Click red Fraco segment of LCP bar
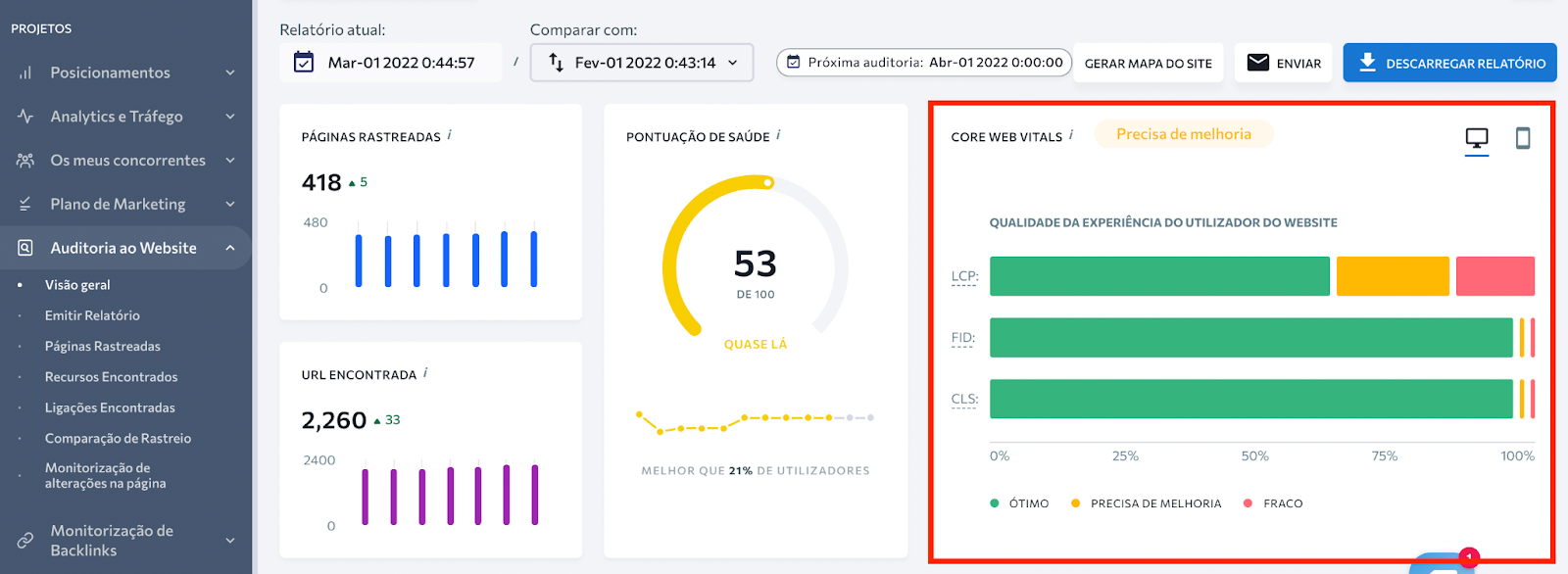The image size is (1568, 574). [x=1495, y=276]
